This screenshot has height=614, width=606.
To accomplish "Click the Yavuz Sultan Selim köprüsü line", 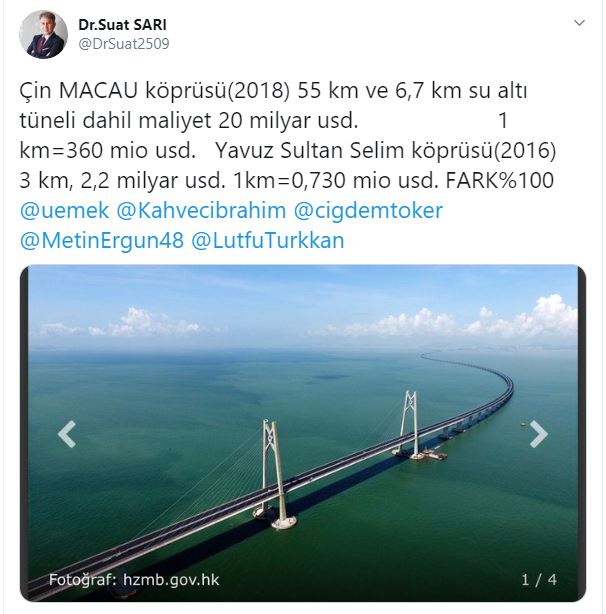I will (385, 150).
